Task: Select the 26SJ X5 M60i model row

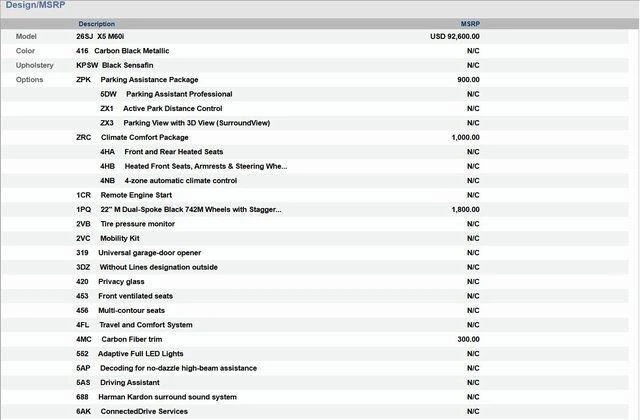Action: pos(108,36)
